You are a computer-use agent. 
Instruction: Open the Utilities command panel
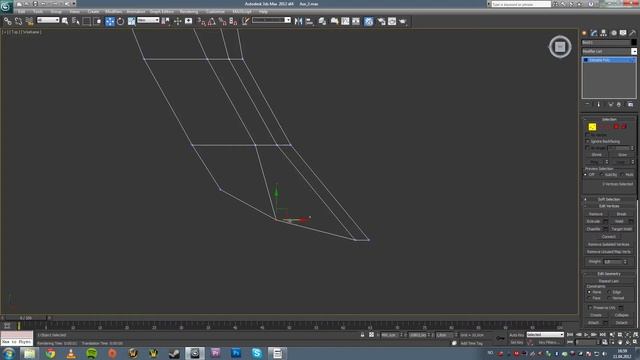click(632, 33)
